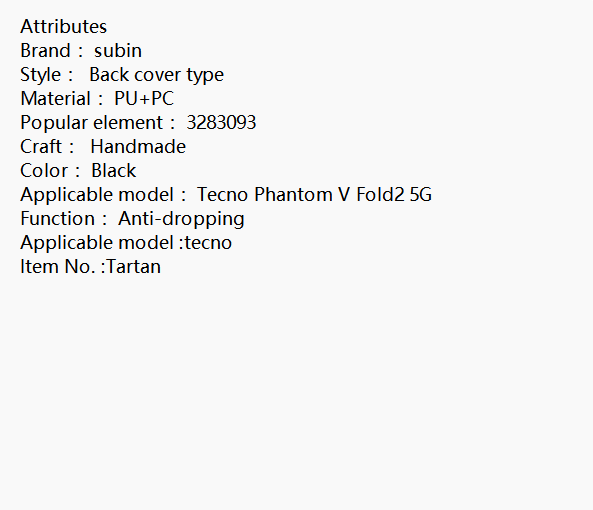
Task: Select the Brand label text
Action: coord(45,50)
